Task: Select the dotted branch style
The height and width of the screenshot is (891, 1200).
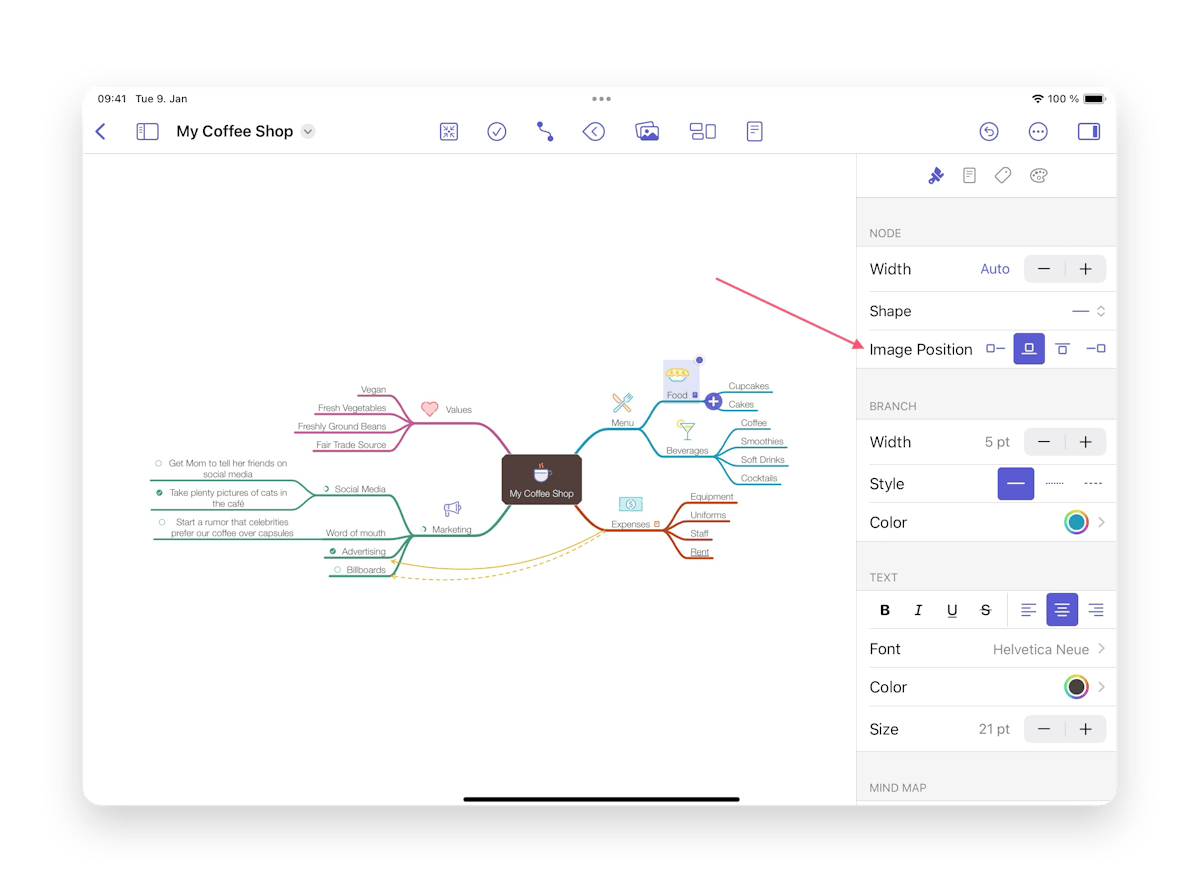Action: coord(1057,483)
